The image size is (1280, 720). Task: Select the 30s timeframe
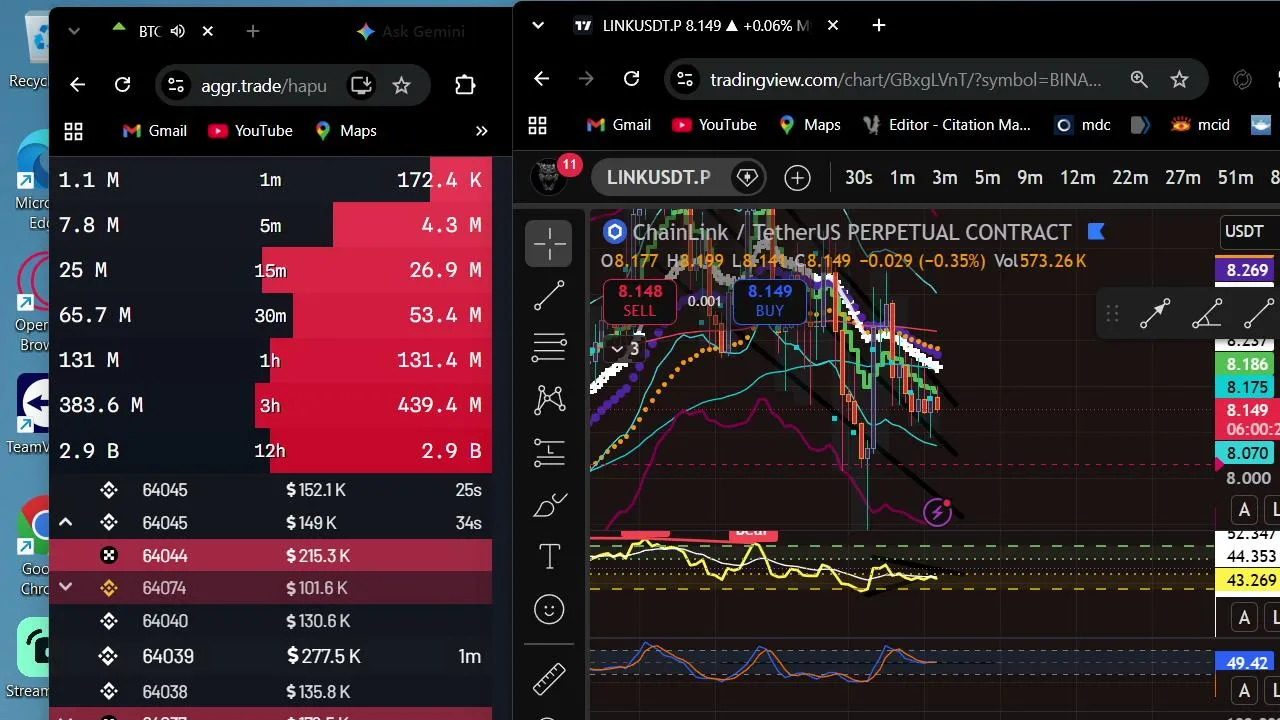pos(858,178)
